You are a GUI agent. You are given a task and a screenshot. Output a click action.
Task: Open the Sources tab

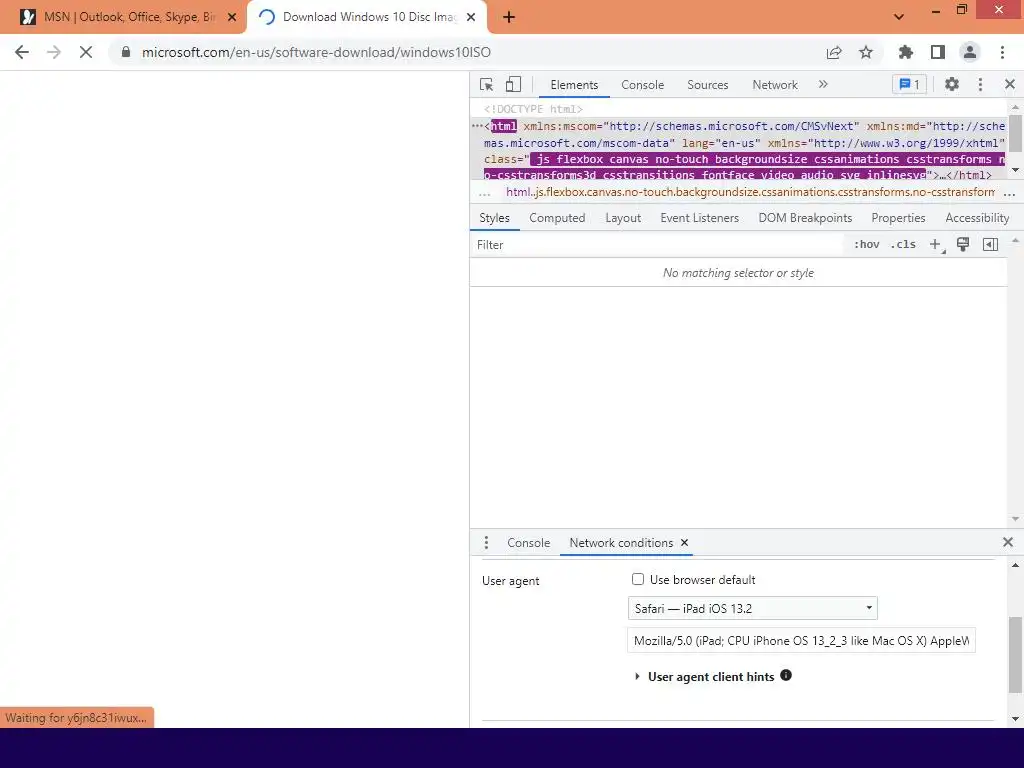707,85
